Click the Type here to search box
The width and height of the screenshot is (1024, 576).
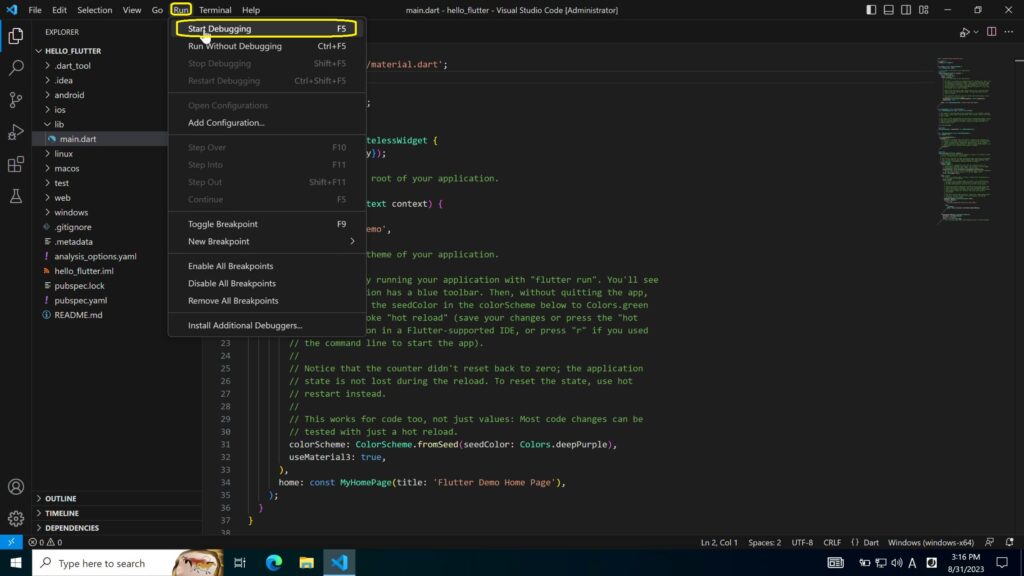tap(127, 563)
